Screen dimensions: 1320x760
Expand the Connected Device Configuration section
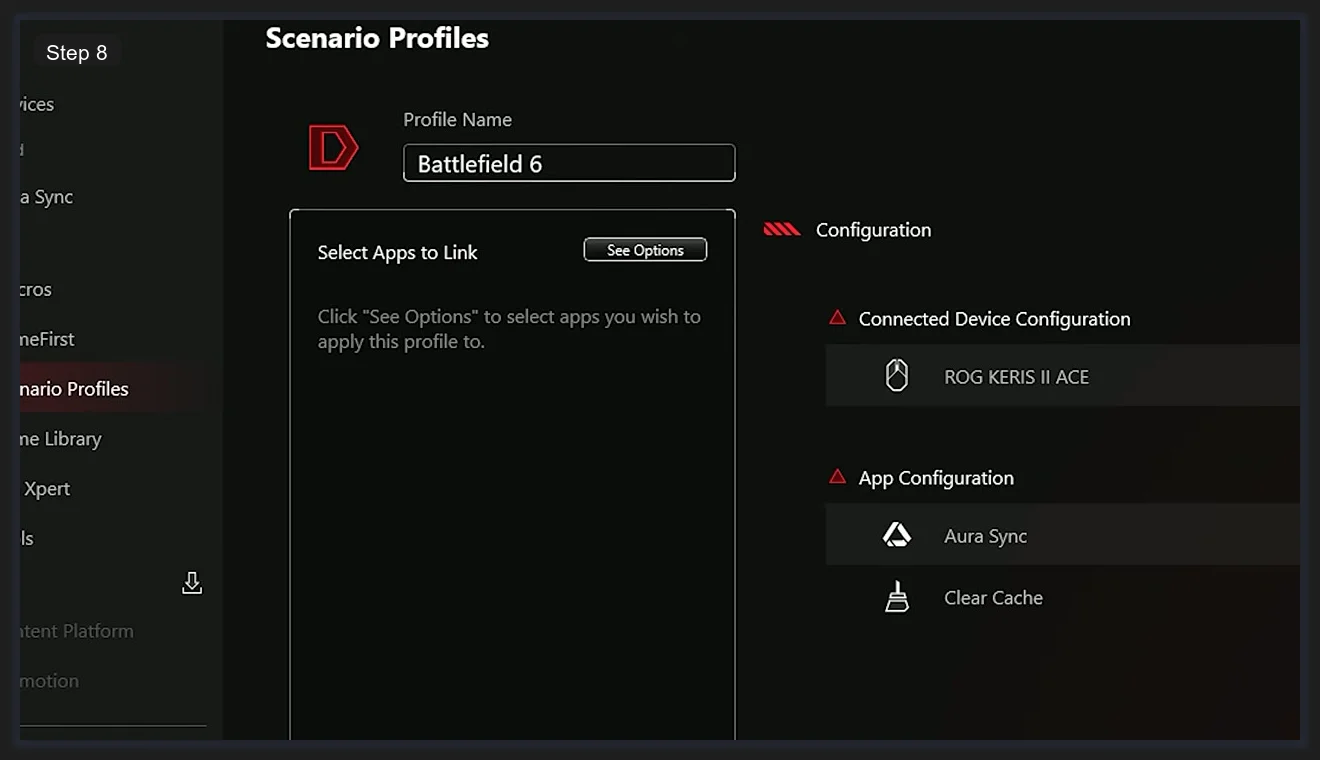click(994, 318)
